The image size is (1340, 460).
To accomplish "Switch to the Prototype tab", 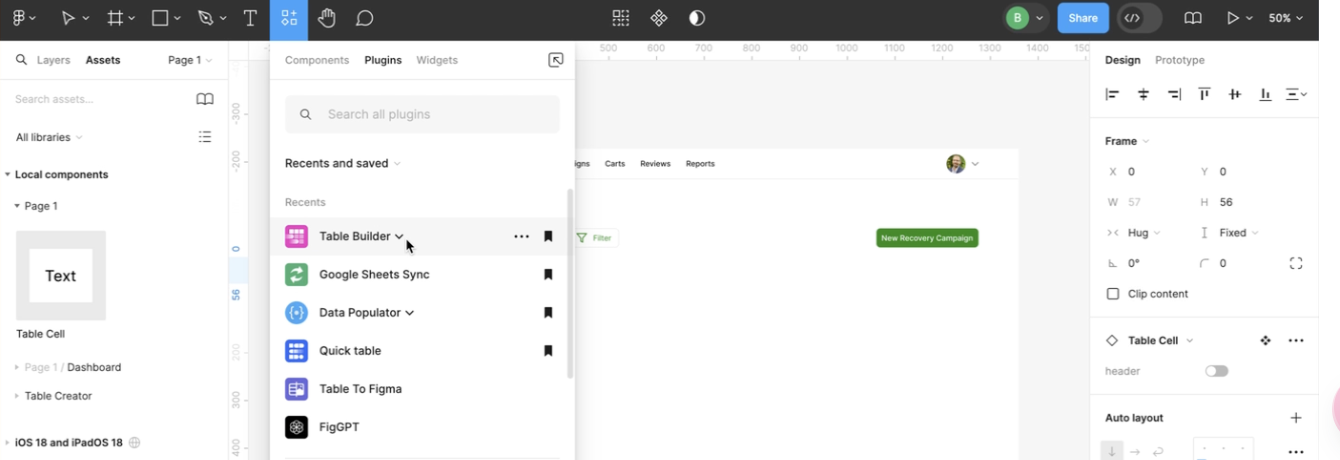I will 1179,60.
